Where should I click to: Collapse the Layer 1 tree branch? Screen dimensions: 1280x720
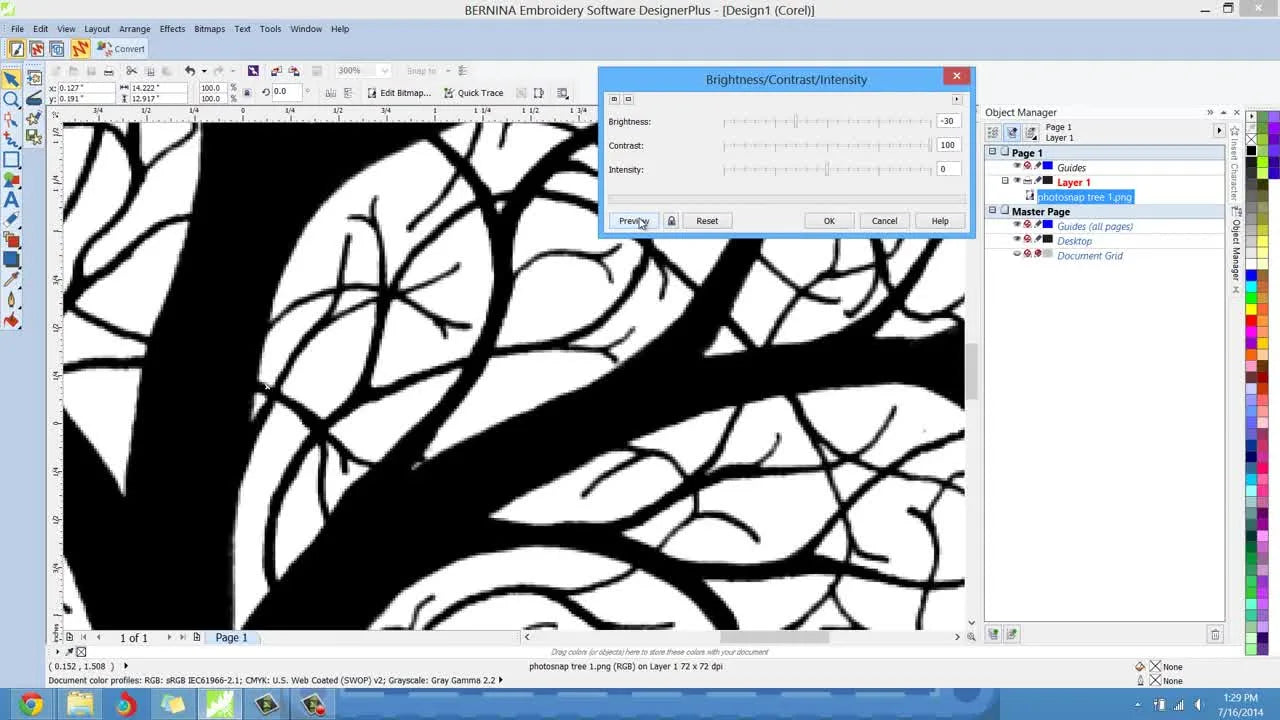click(x=1004, y=181)
